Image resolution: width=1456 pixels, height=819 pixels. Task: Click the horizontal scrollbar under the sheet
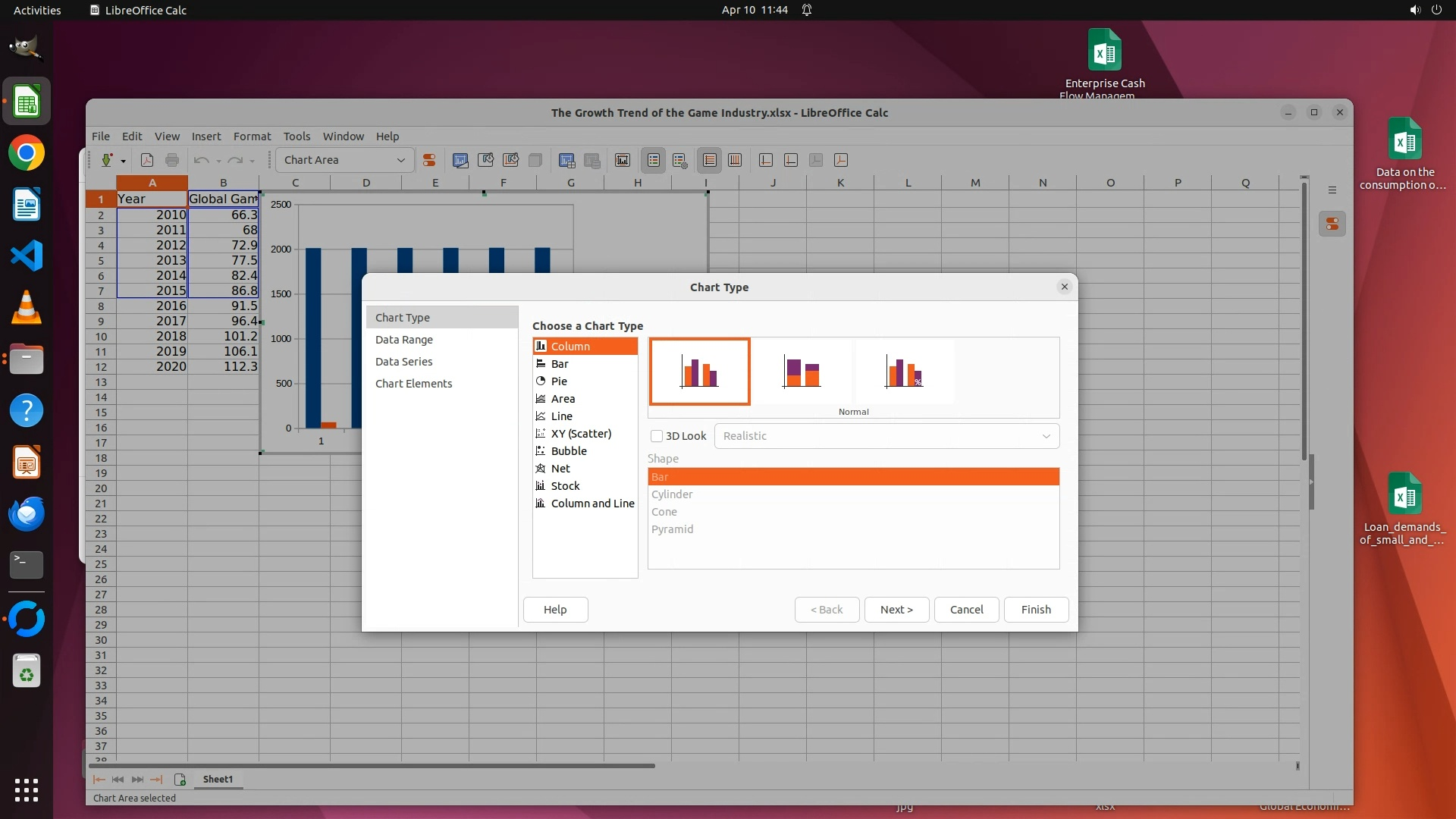coord(372,766)
